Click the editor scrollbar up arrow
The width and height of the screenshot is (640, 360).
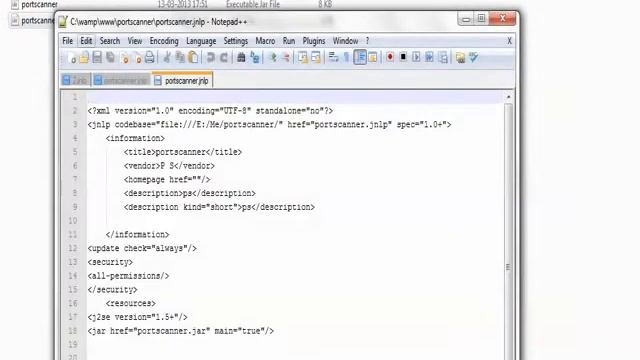tap(508, 97)
